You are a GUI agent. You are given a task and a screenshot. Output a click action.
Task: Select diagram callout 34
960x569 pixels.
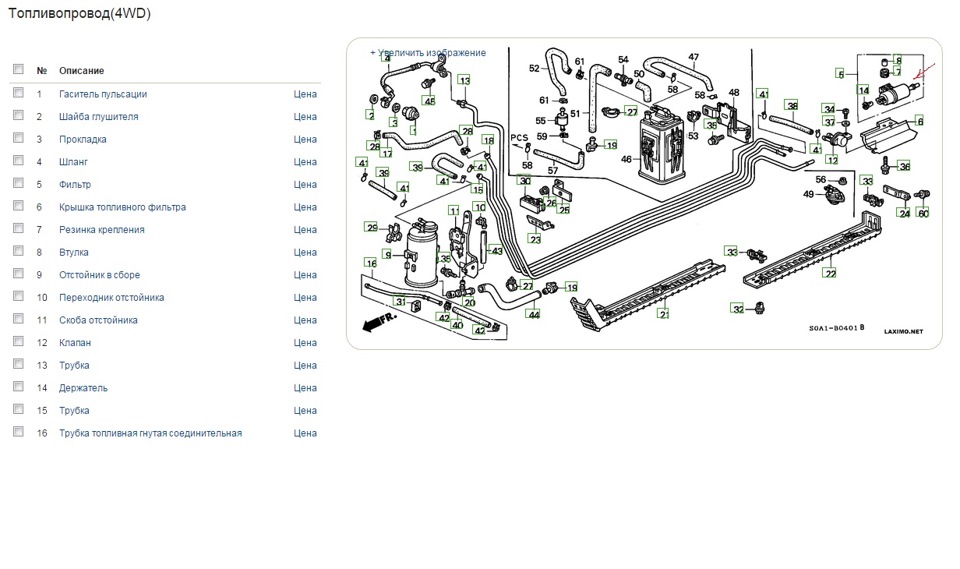[829, 109]
